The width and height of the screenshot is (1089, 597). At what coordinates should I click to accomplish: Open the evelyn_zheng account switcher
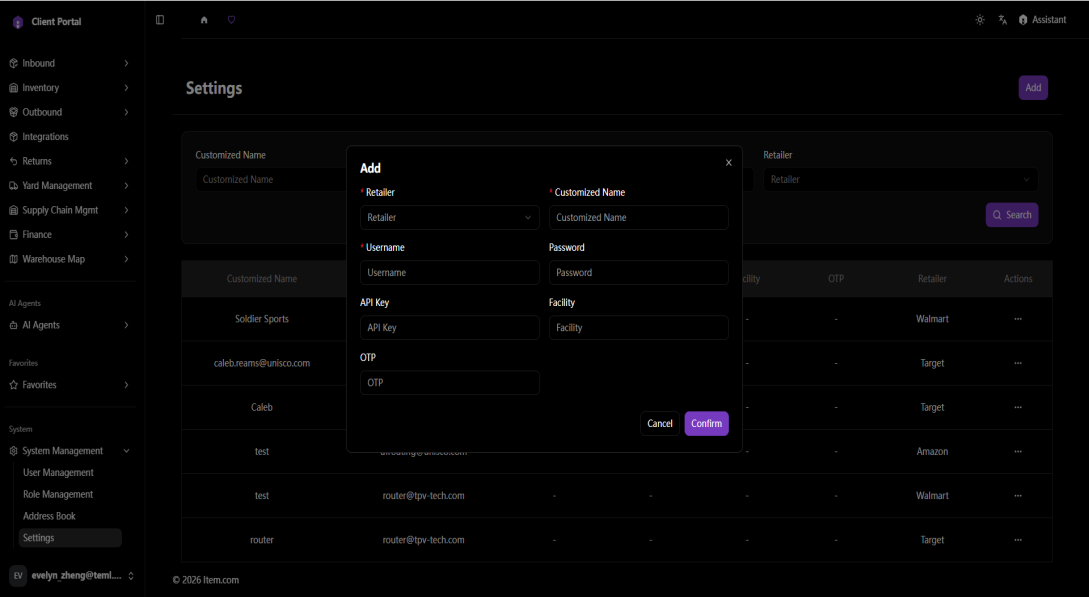click(x=70, y=575)
